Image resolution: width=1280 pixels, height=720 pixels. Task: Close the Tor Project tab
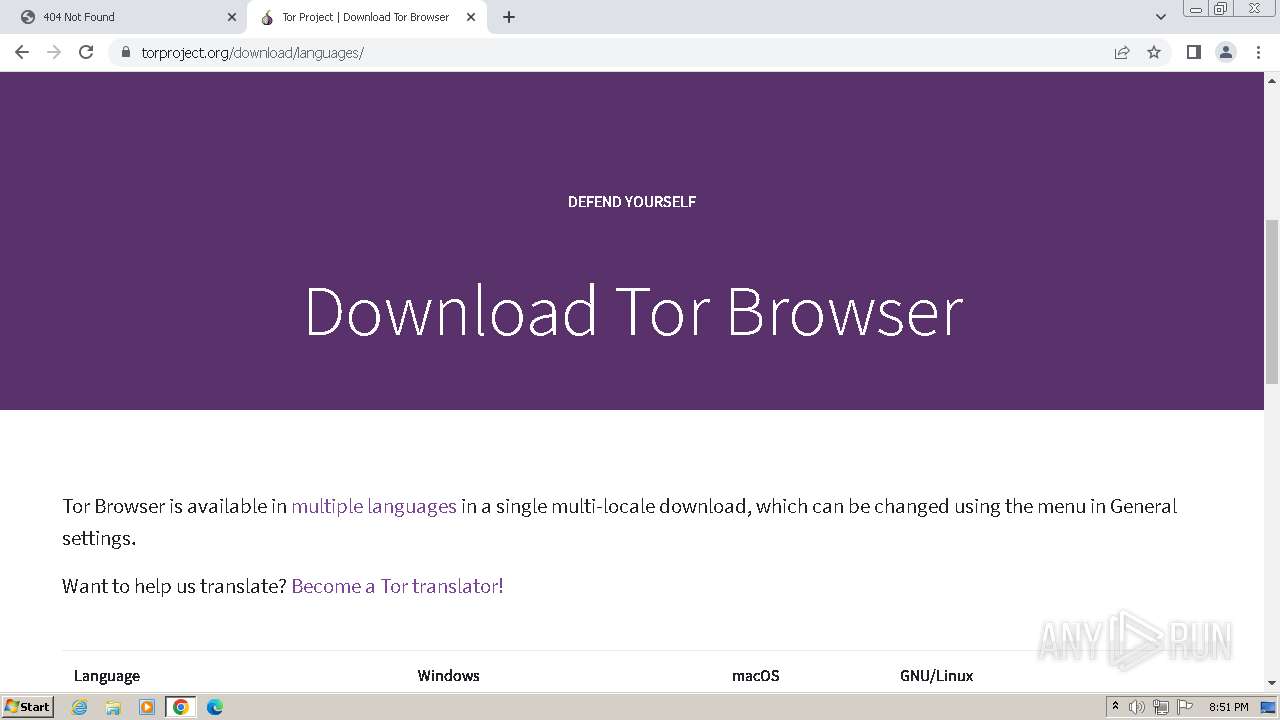pos(471,17)
